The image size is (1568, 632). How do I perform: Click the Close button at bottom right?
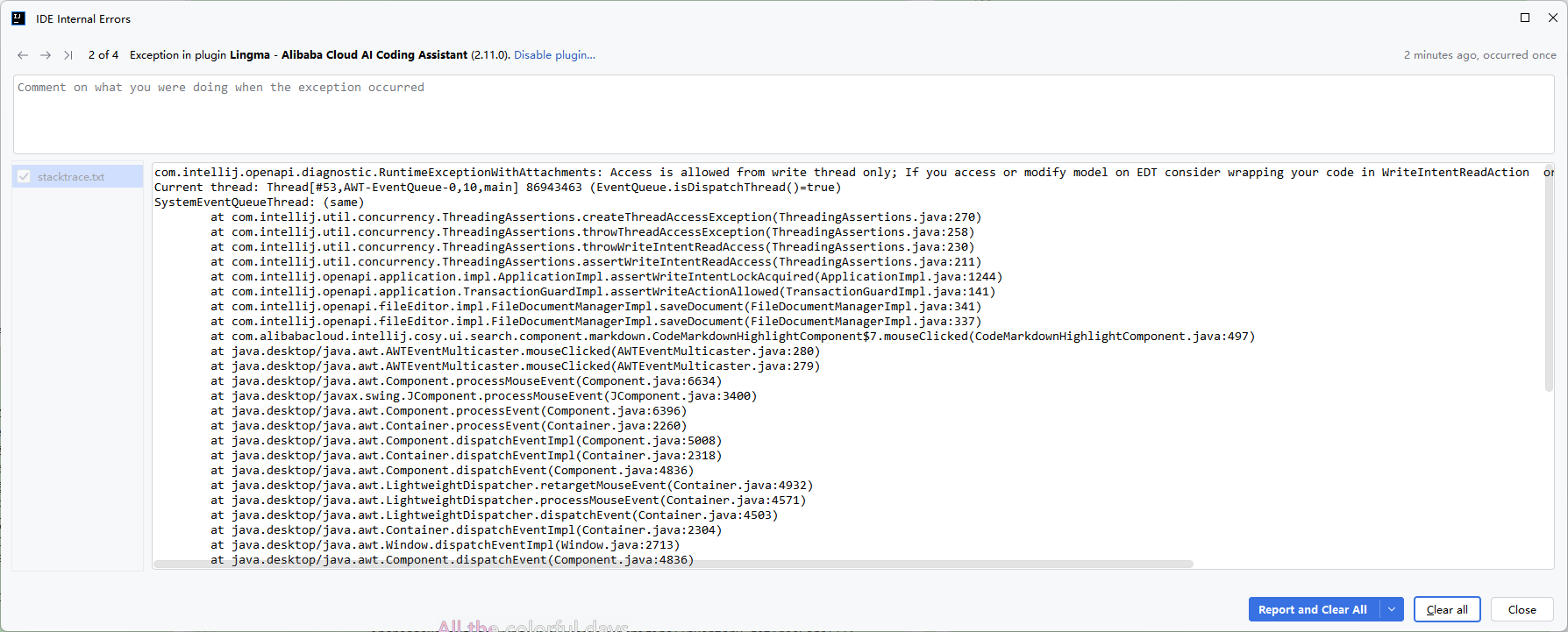pos(1522,609)
